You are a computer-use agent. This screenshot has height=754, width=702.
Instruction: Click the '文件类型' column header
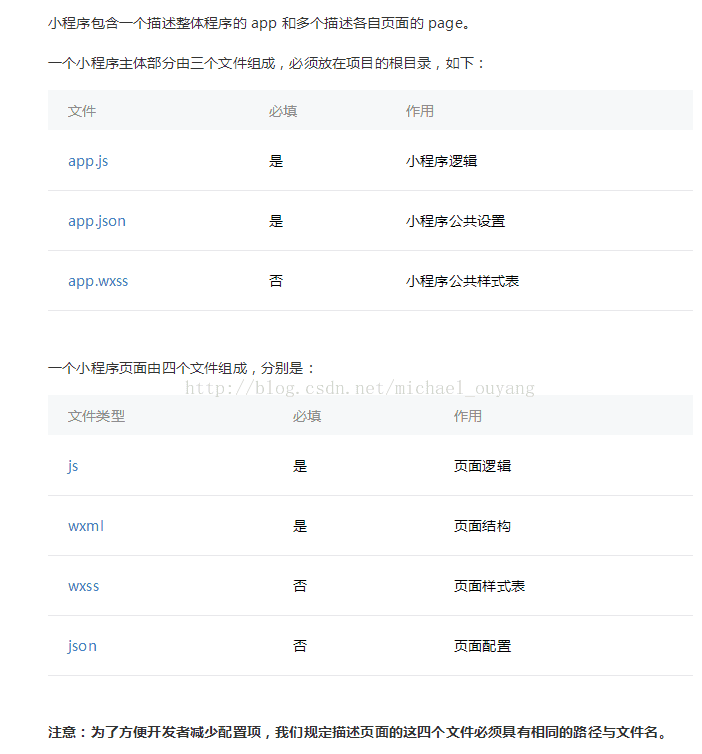[x=96, y=416]
